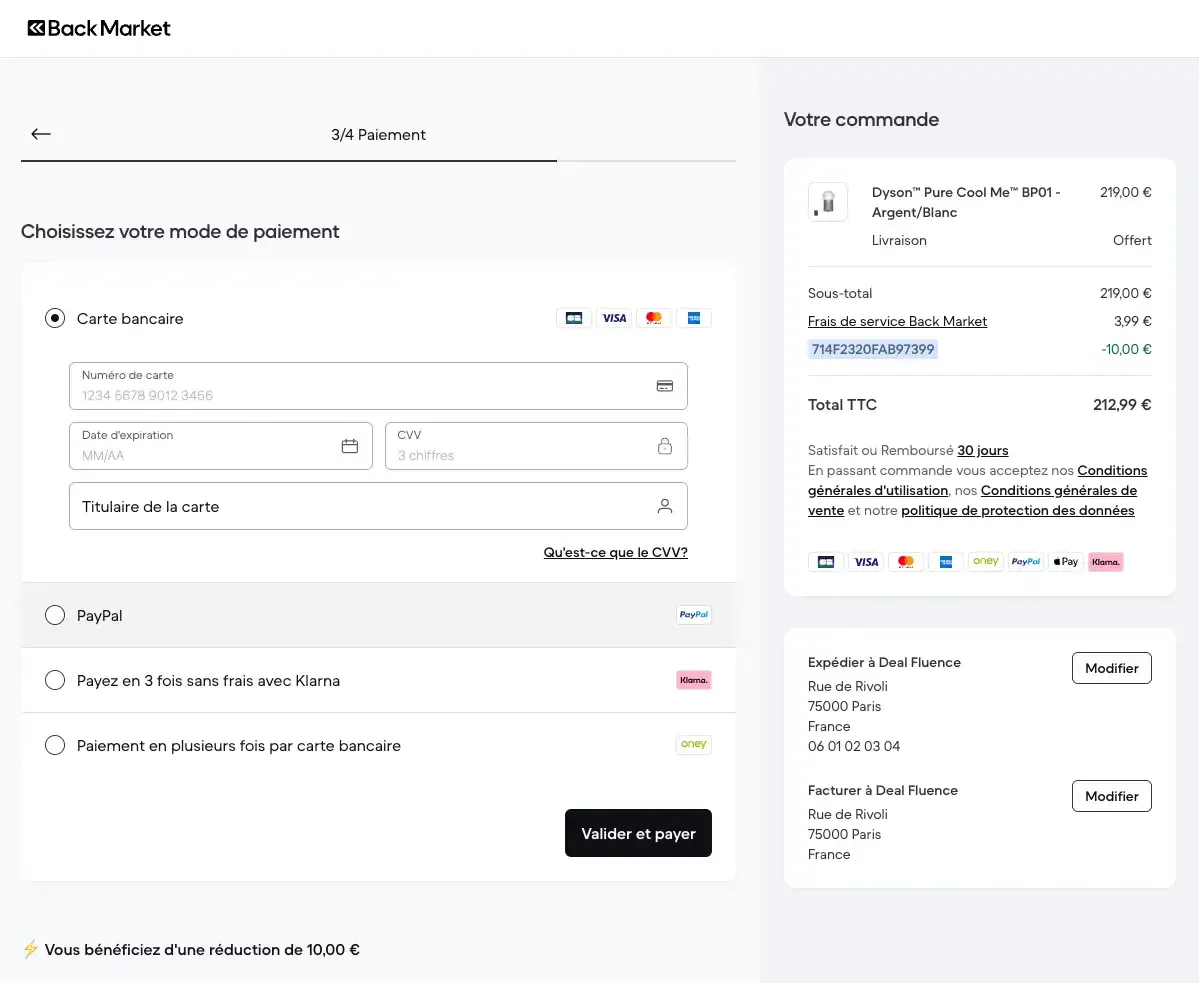This screenshot has width=1199, height=983.
Task: Select Carte bancaire radio button
Action: point(55,318)
